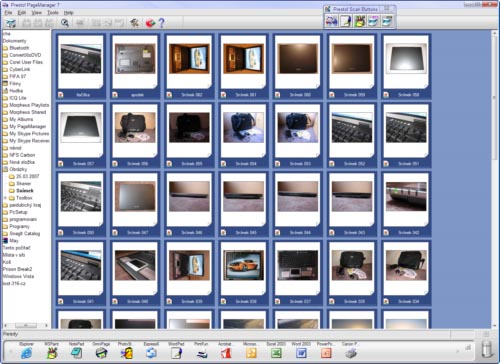This screenshot has width=500, height=364.
Task: Select the My PageManager folder
Action: point(27,126)
